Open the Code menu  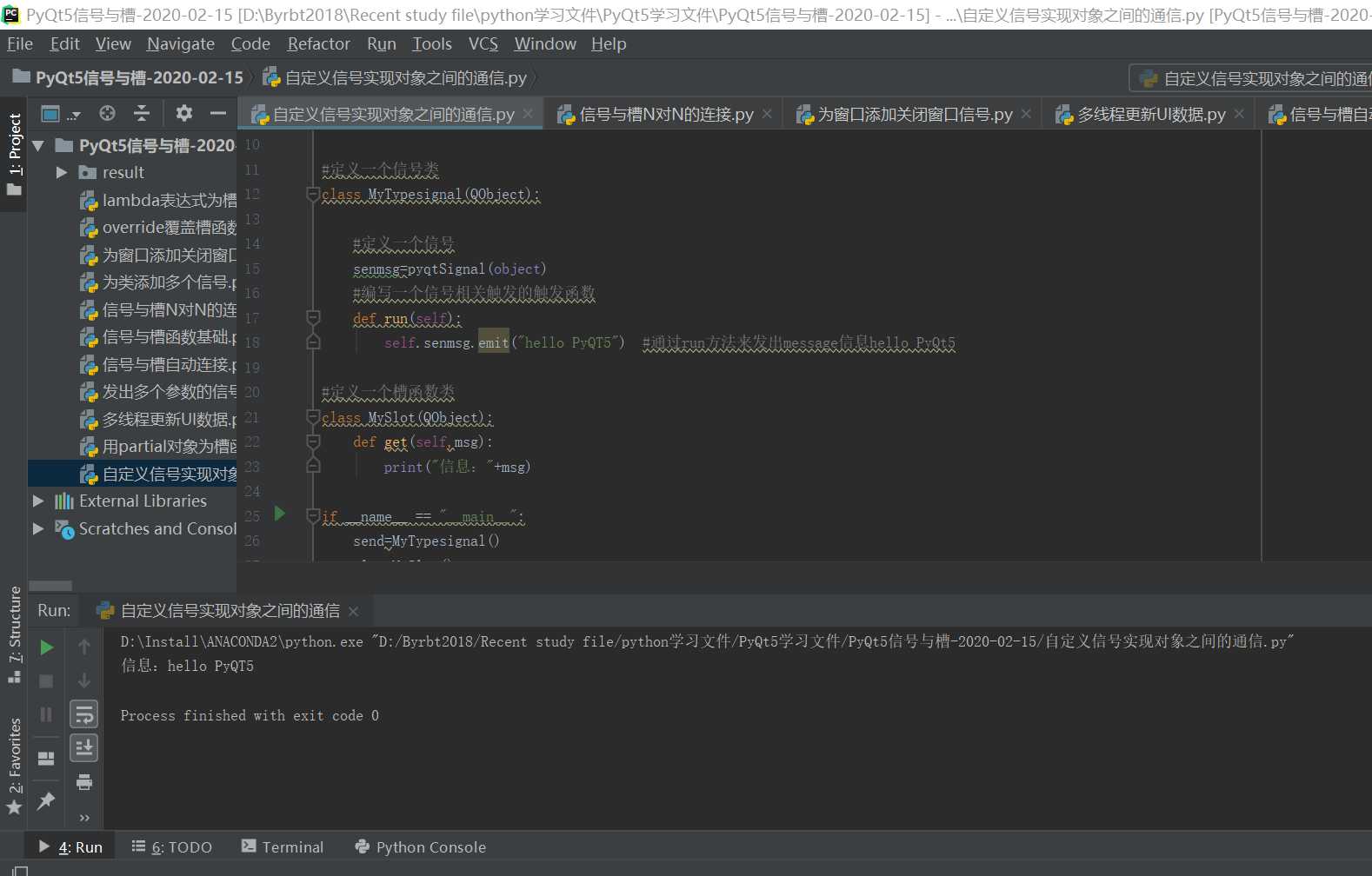[x=250, y=43]
